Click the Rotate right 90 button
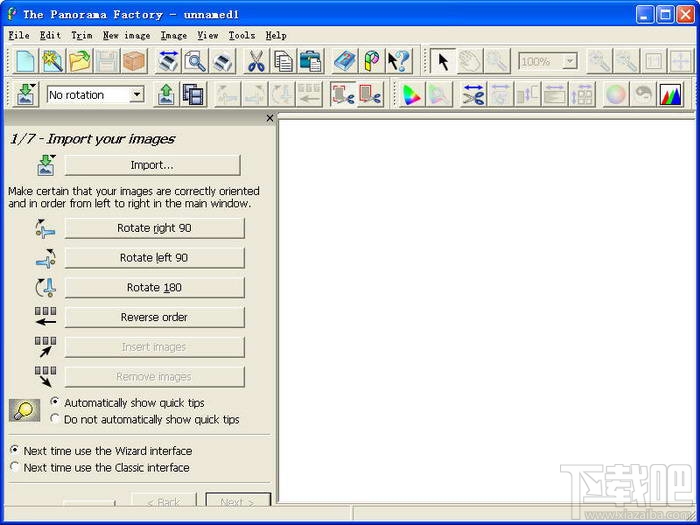 154,228
